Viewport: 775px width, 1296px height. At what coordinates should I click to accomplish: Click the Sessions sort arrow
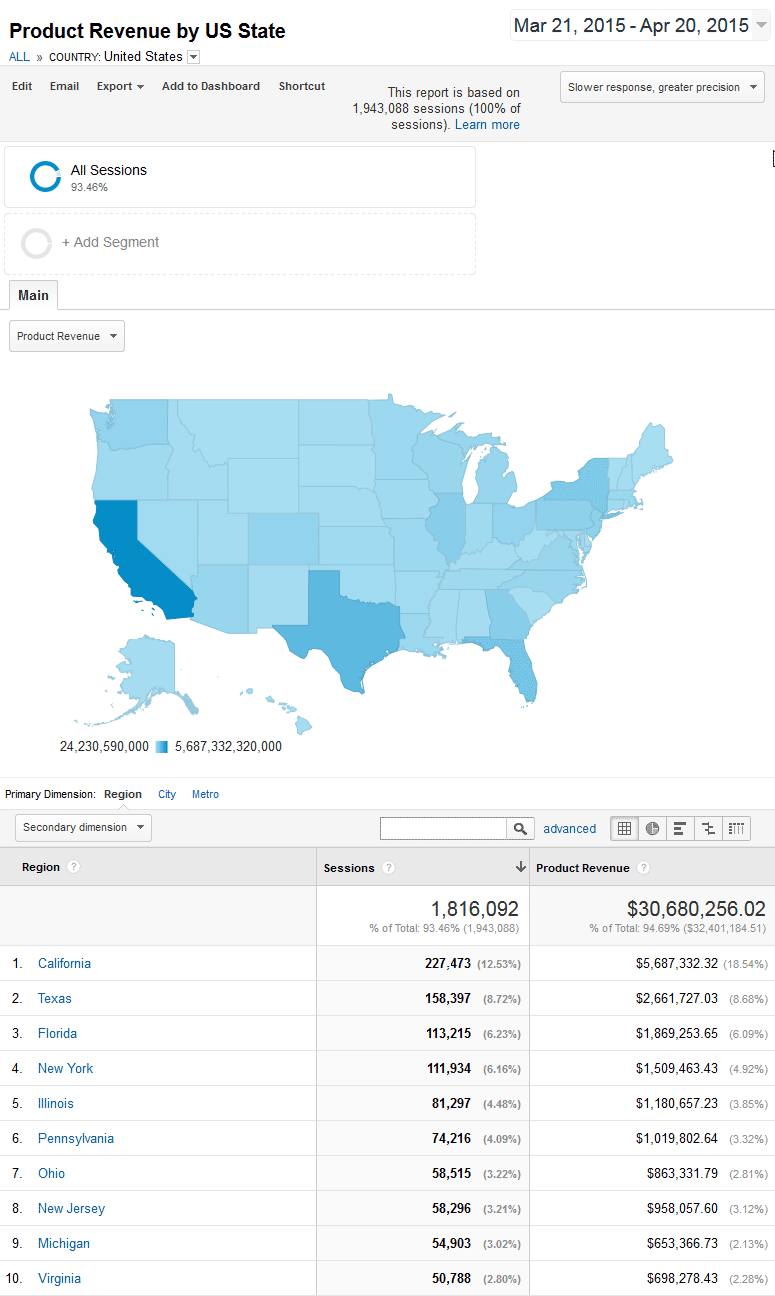520,867
